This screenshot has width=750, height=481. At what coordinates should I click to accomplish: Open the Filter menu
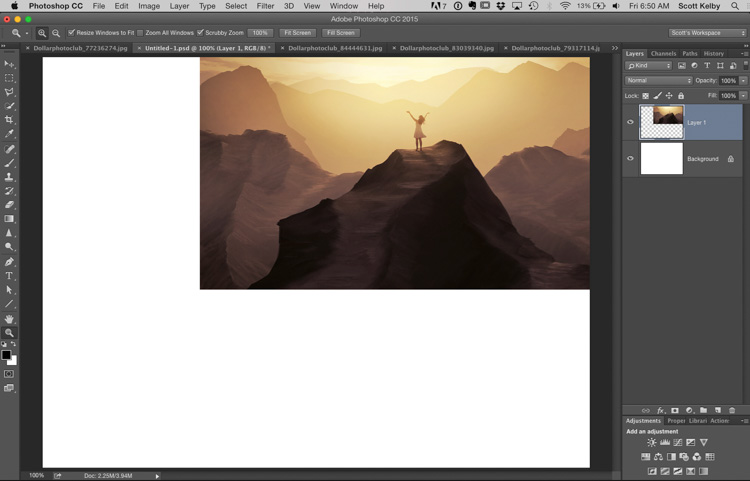(265, 6)
